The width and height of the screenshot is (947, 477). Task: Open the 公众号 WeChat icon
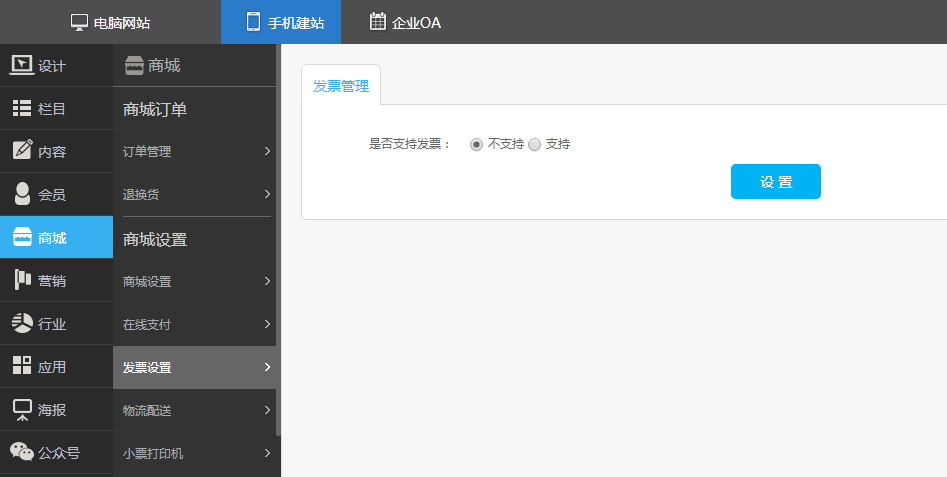tap(22, 452)
